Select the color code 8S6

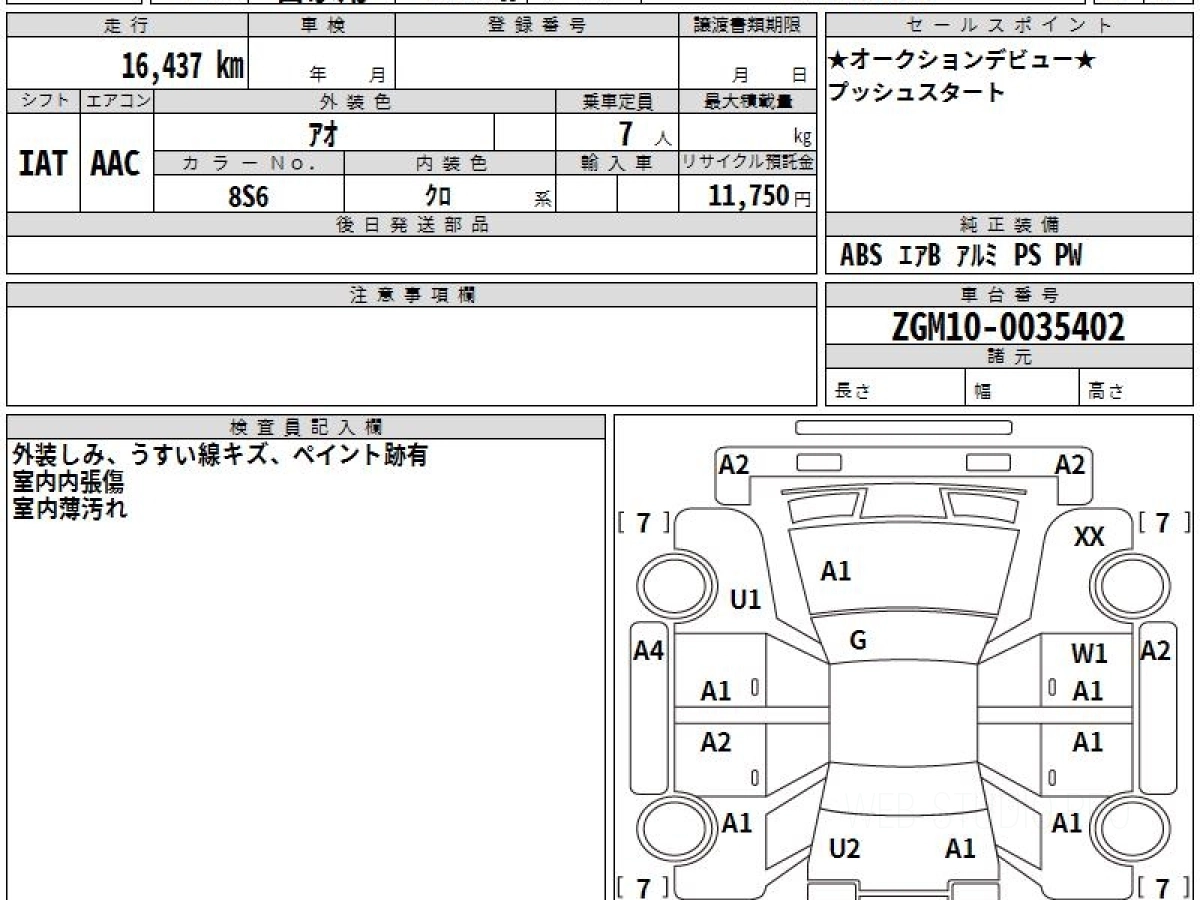tap(248, 196)
